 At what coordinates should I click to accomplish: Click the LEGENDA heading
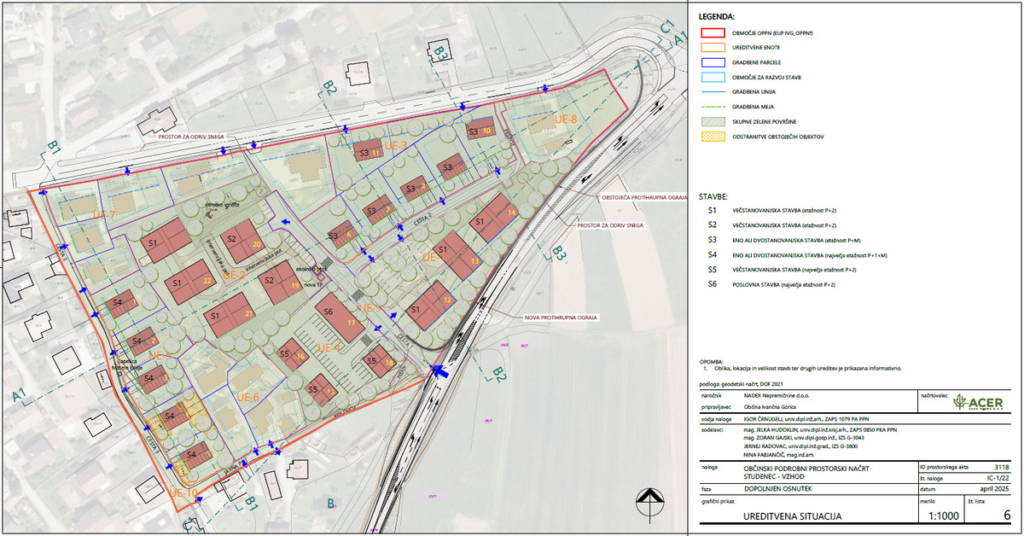[x=714, y=17]
